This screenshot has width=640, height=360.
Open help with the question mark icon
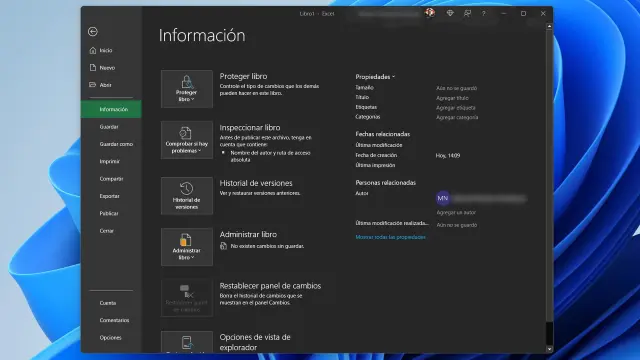[484, 13]
